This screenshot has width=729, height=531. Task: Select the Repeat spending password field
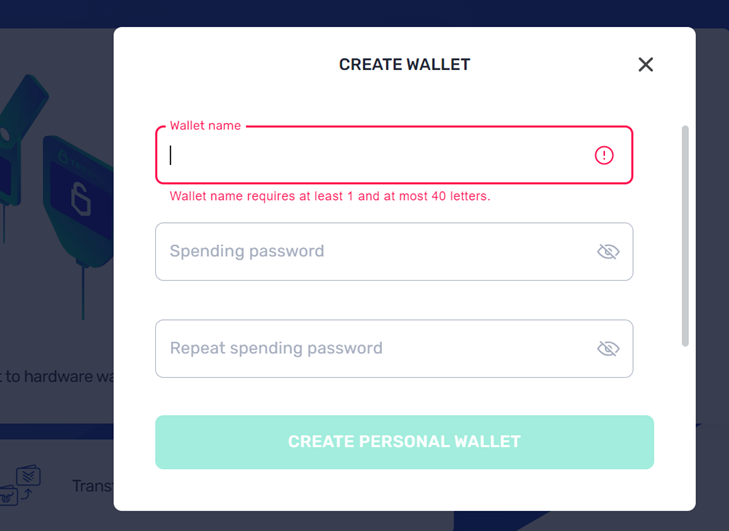point(394,348)
